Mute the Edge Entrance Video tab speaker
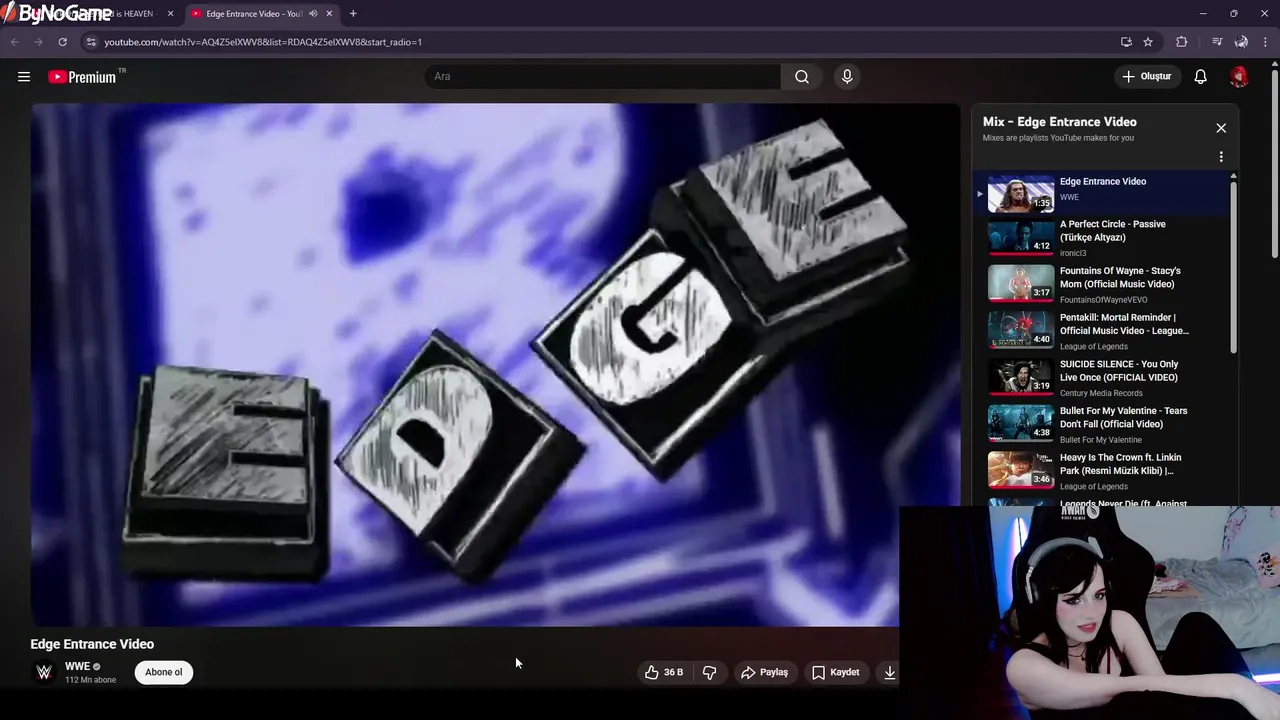This screenshot has width=1280, height=720. point(313,14)
